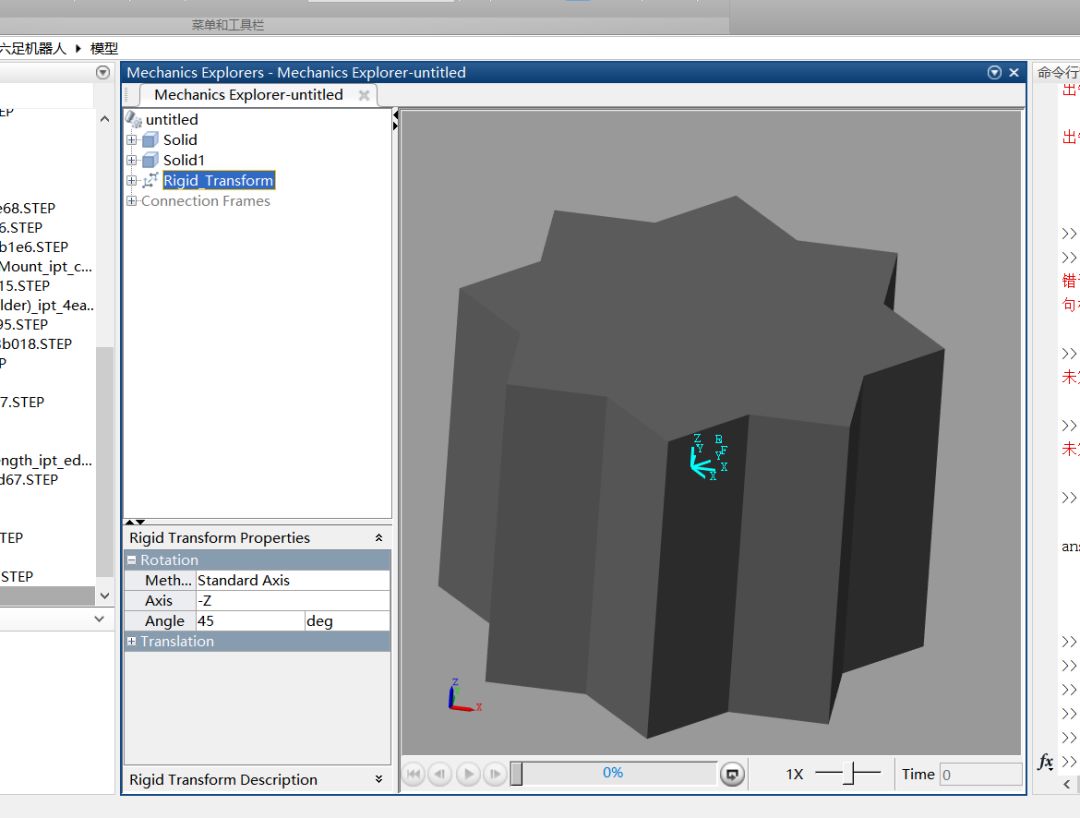Collapse the Rotation properties section
The height and width of the screenshot is (818, 1080).
pos(131,560)
